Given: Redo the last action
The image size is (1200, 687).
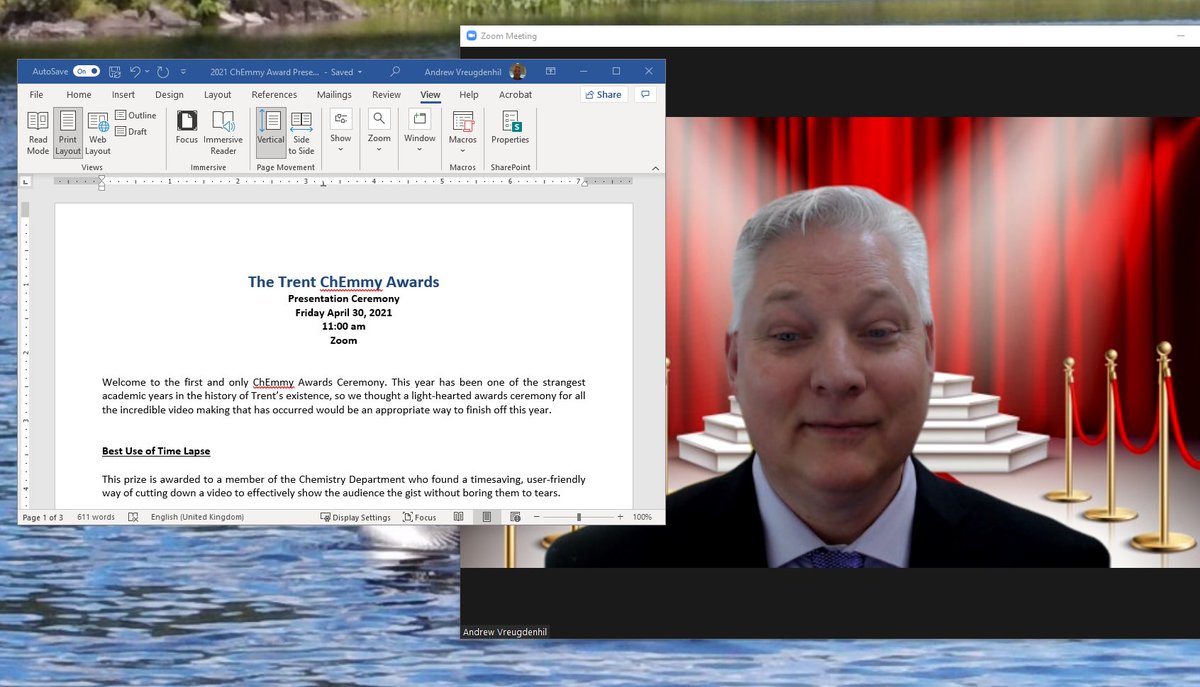Looking at the screenshot, I should click(x=165, y=72).
